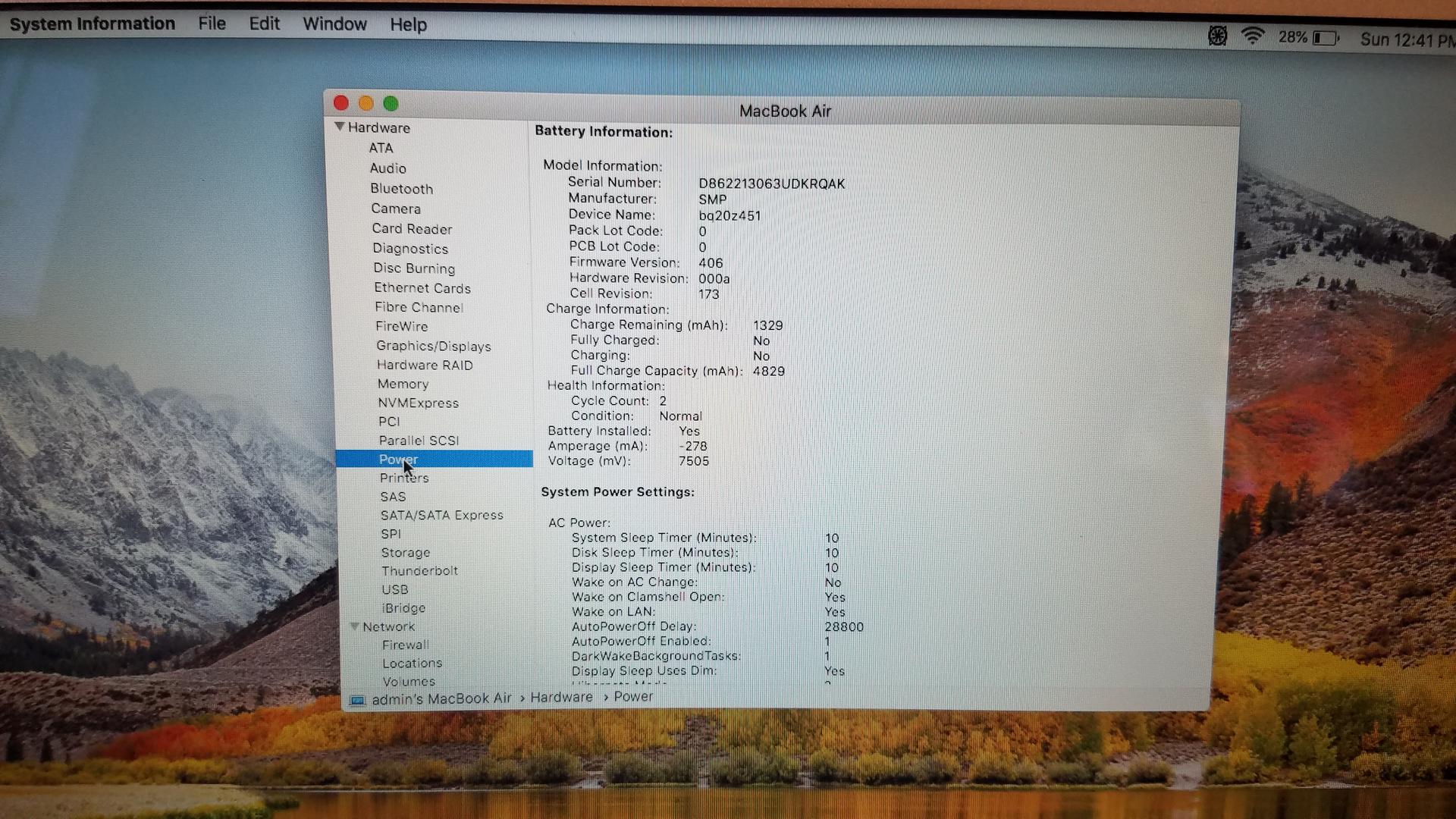Click the Wi-Fi status icon
The width and height of the screenshot is (1456, 819).
[1253, 36]
